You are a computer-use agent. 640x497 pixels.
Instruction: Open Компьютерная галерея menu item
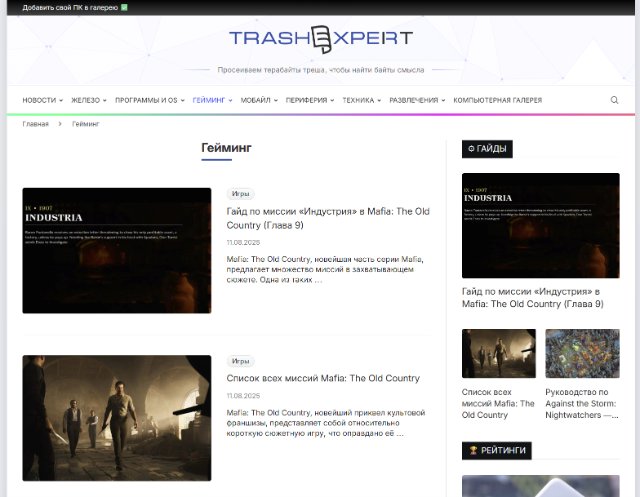pyautogui.click(x=498, y=100)
